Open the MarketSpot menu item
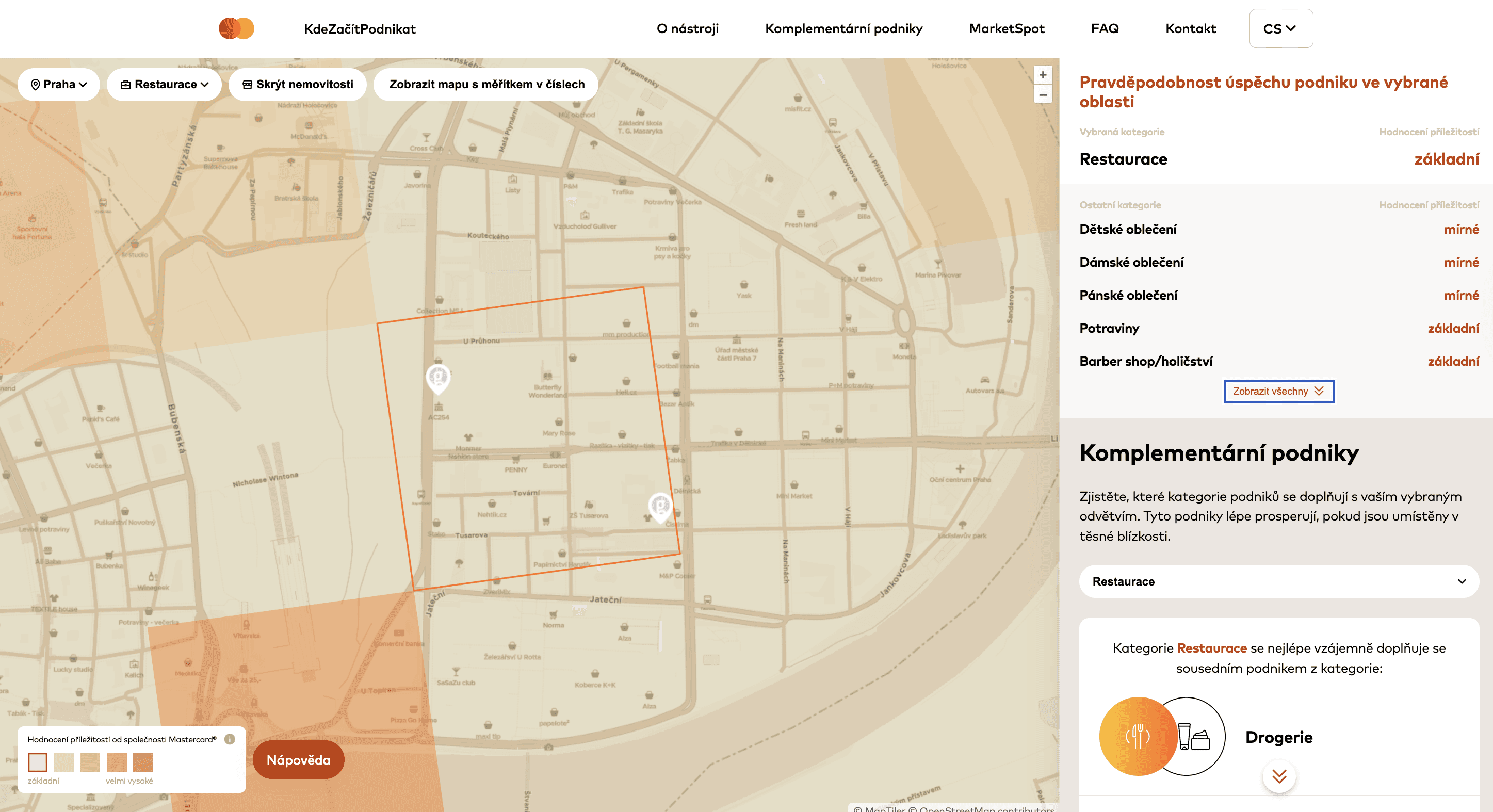Image resolution: width=1493 pixels, height=812 pixels. pos(1006,28)
